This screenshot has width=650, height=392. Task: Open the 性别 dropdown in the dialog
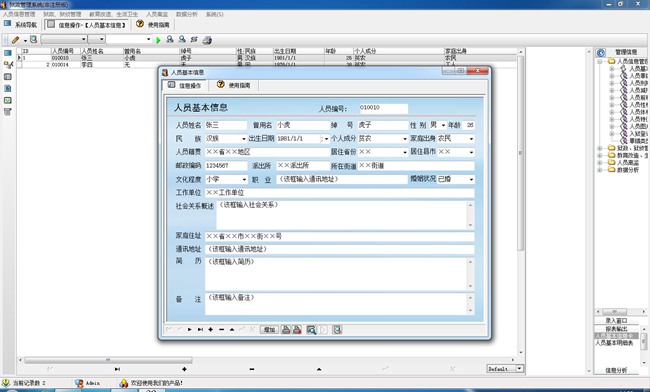(443, 125)
